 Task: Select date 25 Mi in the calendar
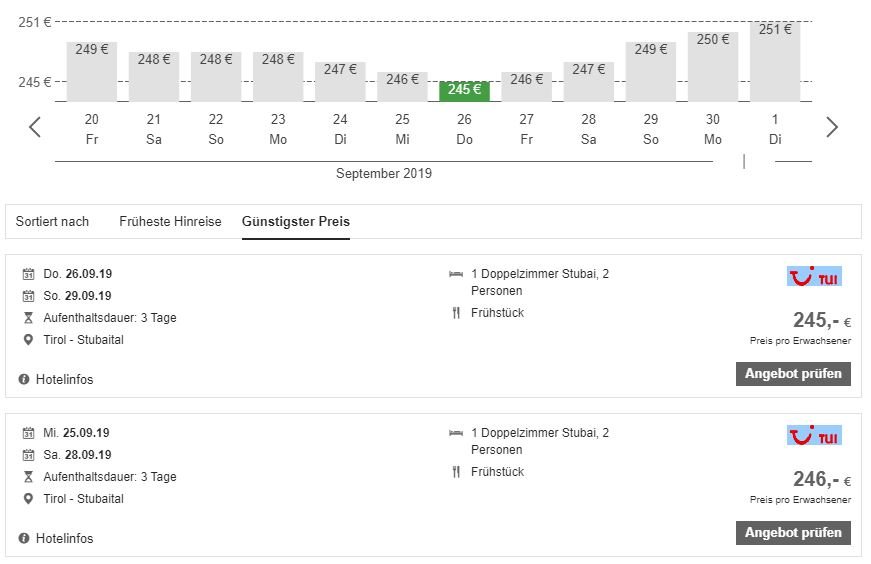point(402,129)
